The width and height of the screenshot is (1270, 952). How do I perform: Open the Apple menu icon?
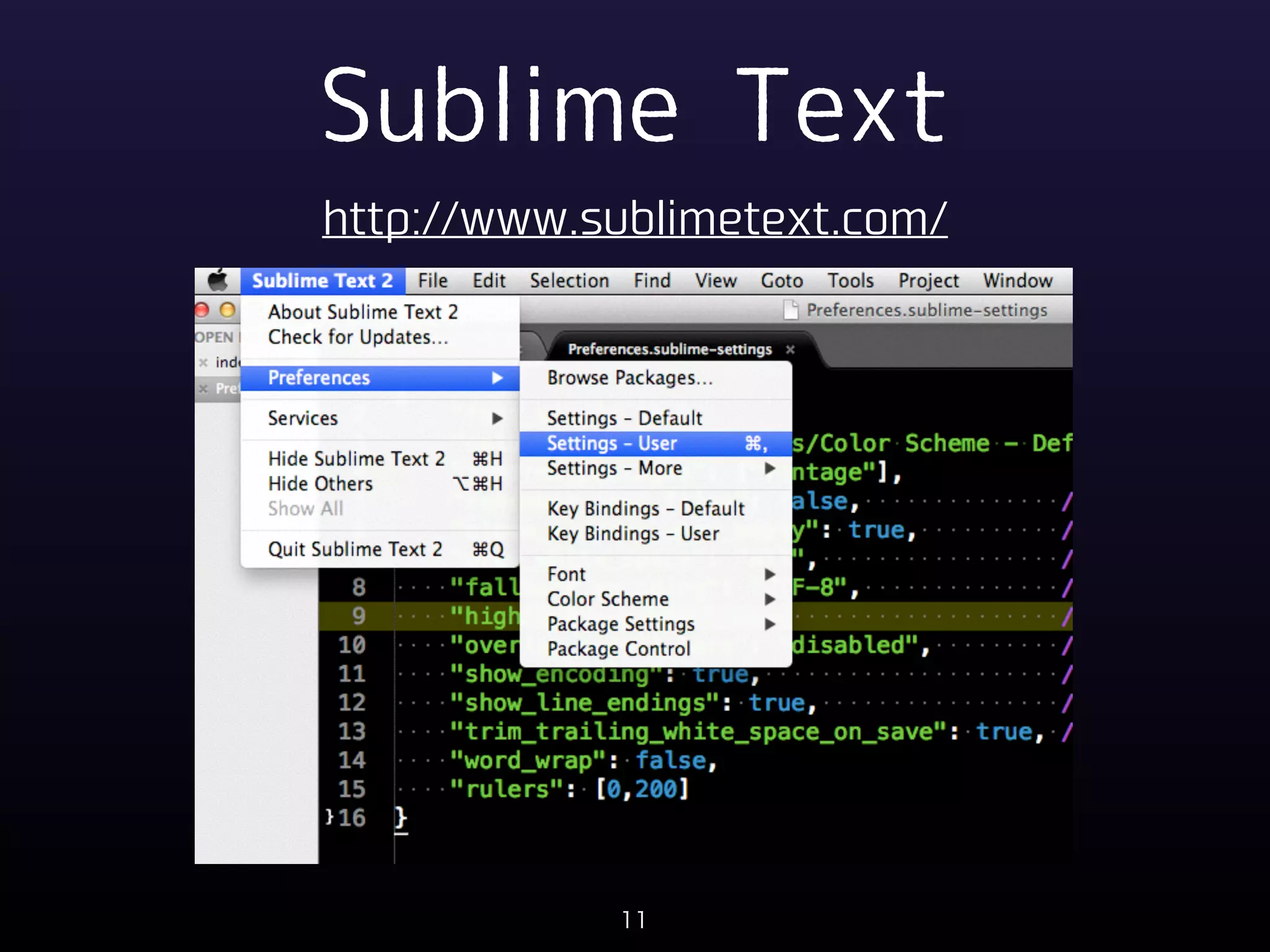tap(217, 281)
